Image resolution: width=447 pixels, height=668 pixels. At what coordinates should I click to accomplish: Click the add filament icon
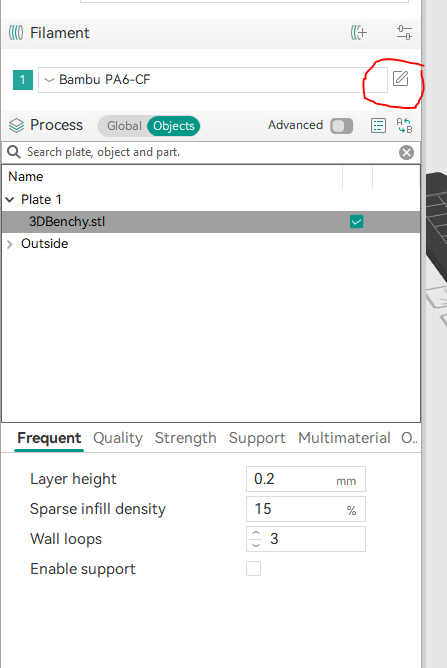tap(358, 32)
